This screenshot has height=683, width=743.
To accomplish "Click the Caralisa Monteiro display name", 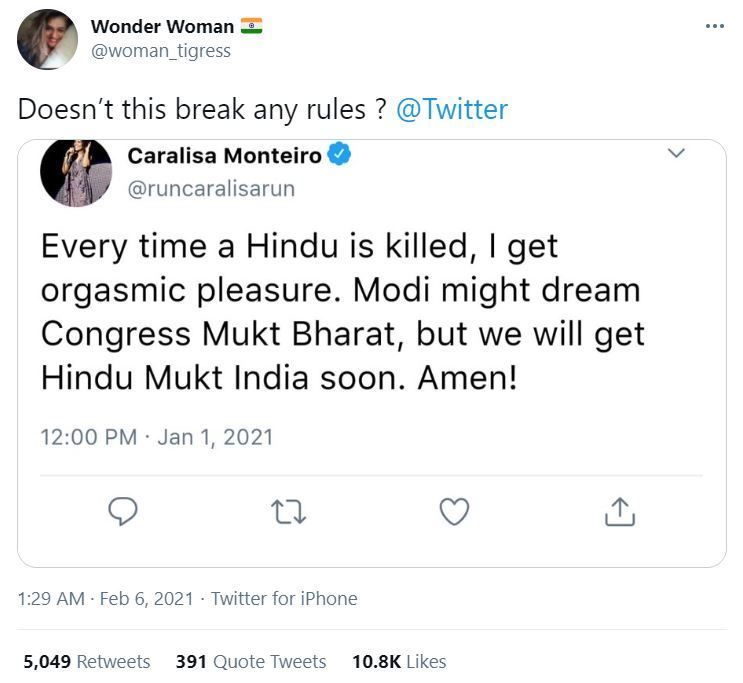I will (x=225, y=156).
